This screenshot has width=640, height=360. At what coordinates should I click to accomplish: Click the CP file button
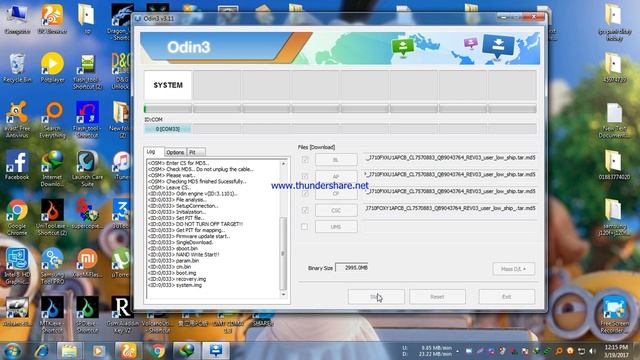336,193
